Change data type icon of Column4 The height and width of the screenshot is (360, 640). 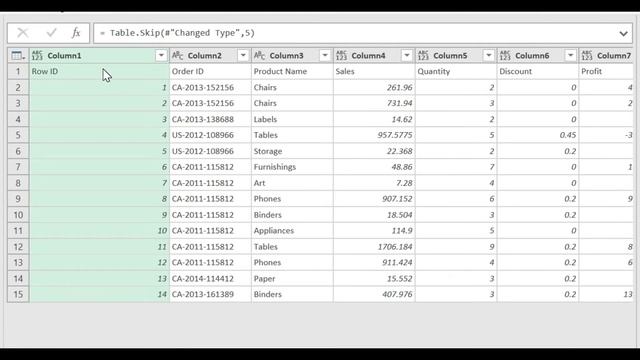[x=341, y=56]
